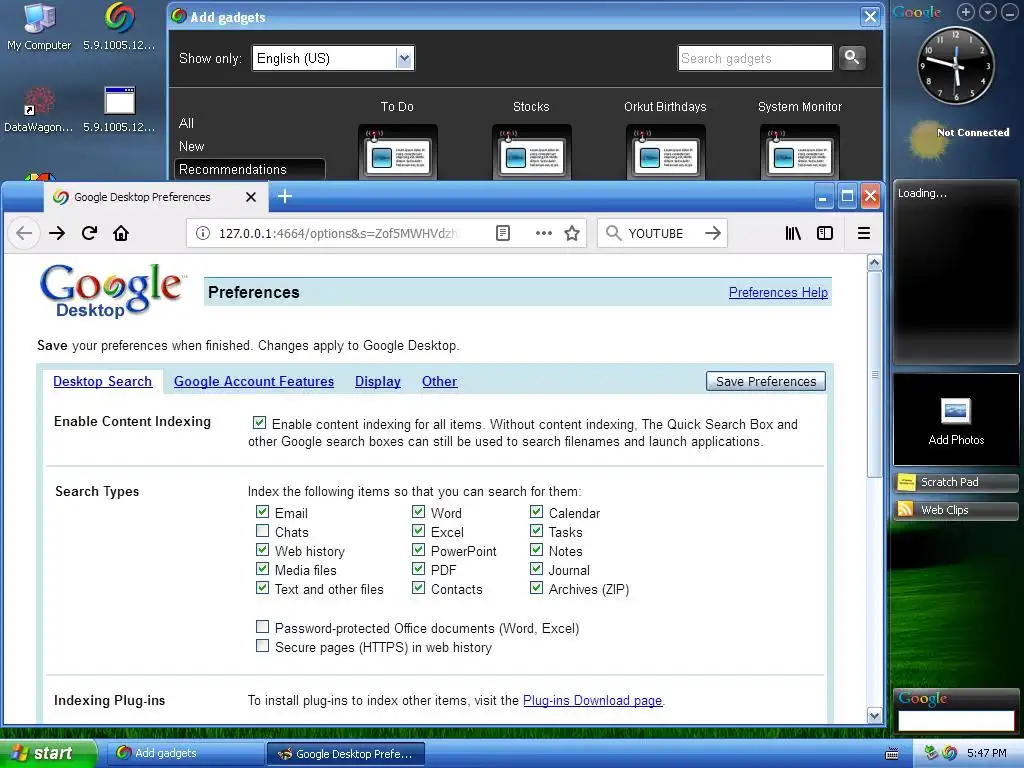Toggle Enable content indexing checkbox

pyautogui.click(x=259, y=423)
